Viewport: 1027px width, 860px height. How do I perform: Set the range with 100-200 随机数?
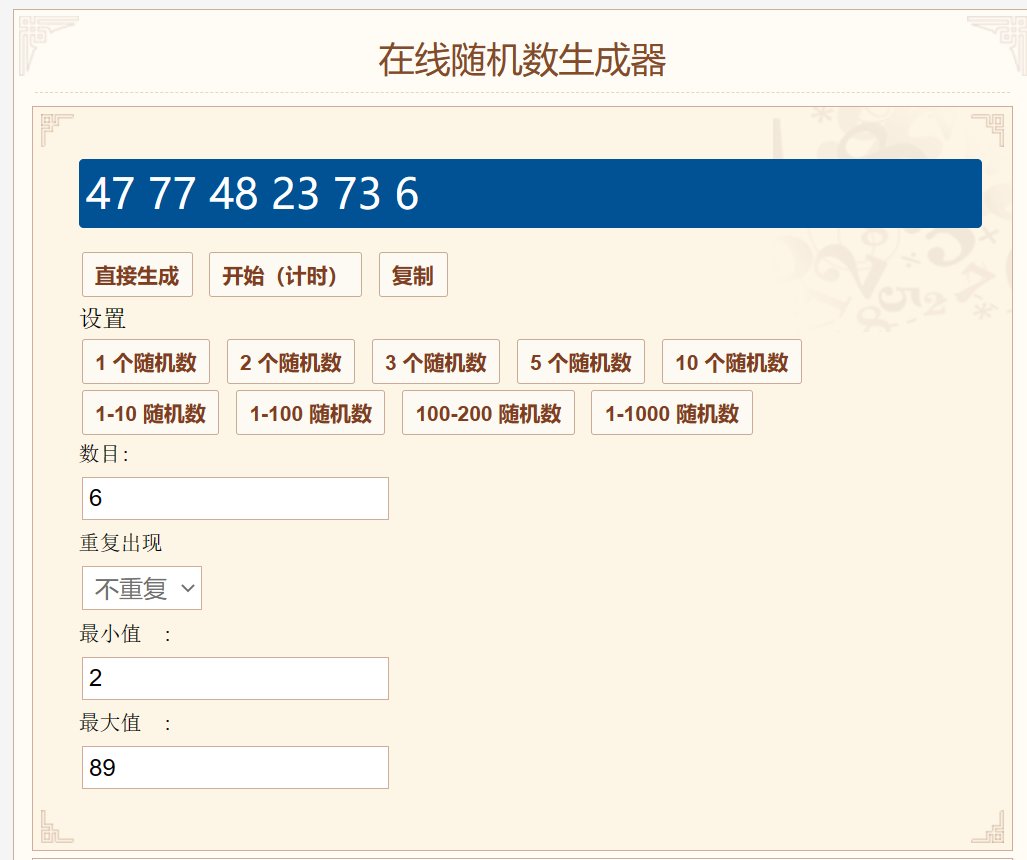click(x=489, y=413)
